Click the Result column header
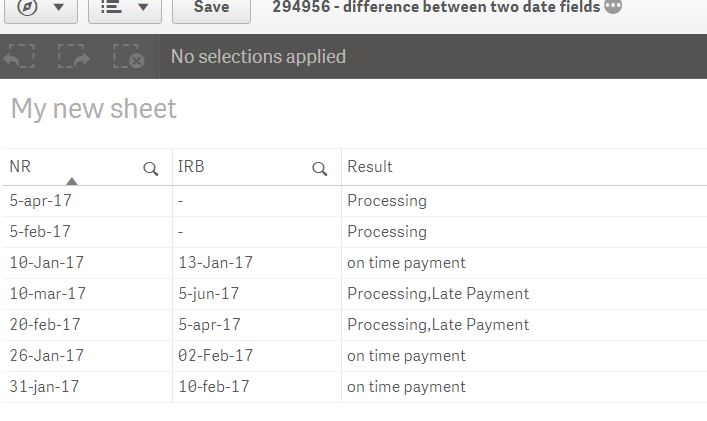Screen dimensions: 707x421 [370, 167]
